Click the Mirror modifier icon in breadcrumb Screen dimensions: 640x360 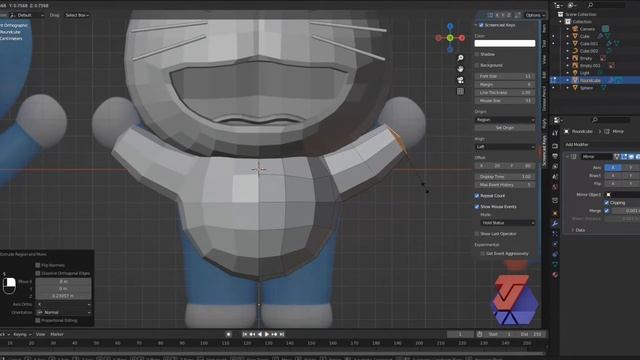pyautogui.click(x=607, y=131)
